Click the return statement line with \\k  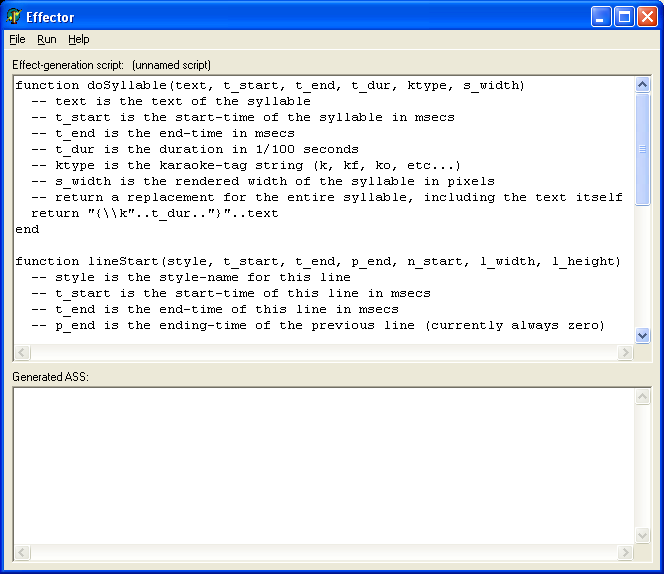point(155,214)
